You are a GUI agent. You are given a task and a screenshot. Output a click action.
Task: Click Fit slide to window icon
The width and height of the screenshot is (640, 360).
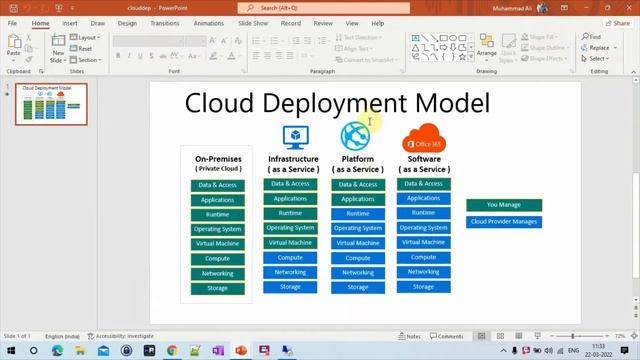[x=634, y=336]
